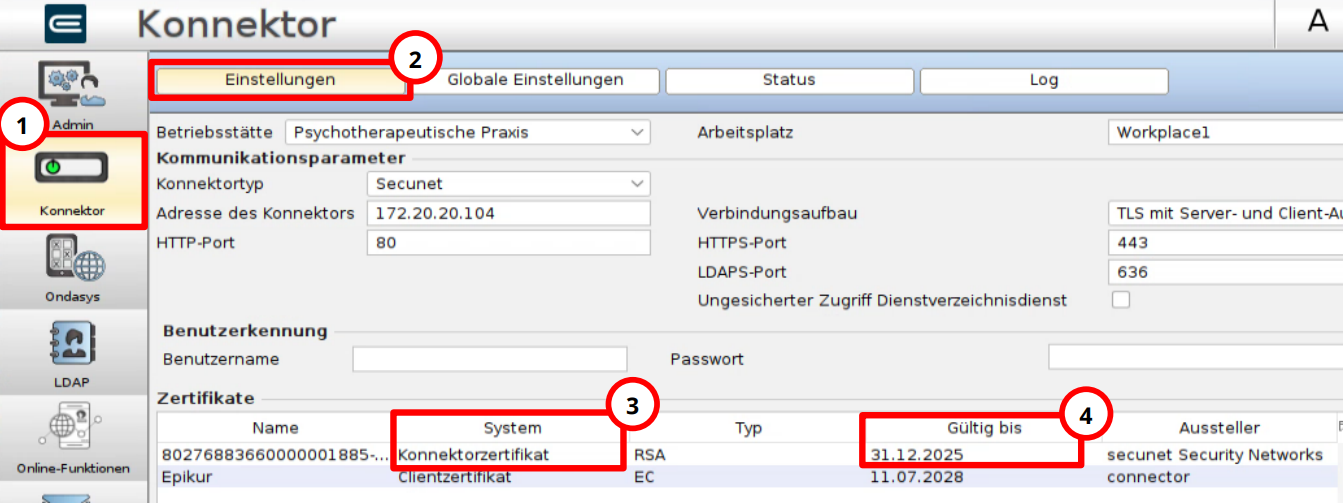
Task: Switch to the Einstellungen tab
Action: click(x=280, y=80)
